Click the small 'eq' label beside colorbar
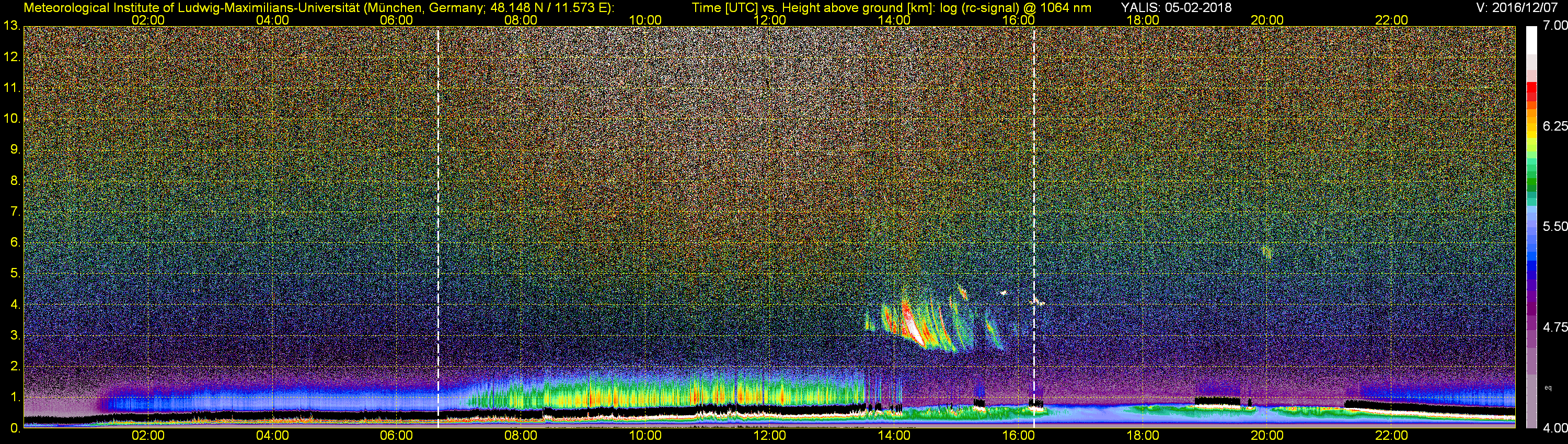 pyautogui.click(x=1548, y=388)
